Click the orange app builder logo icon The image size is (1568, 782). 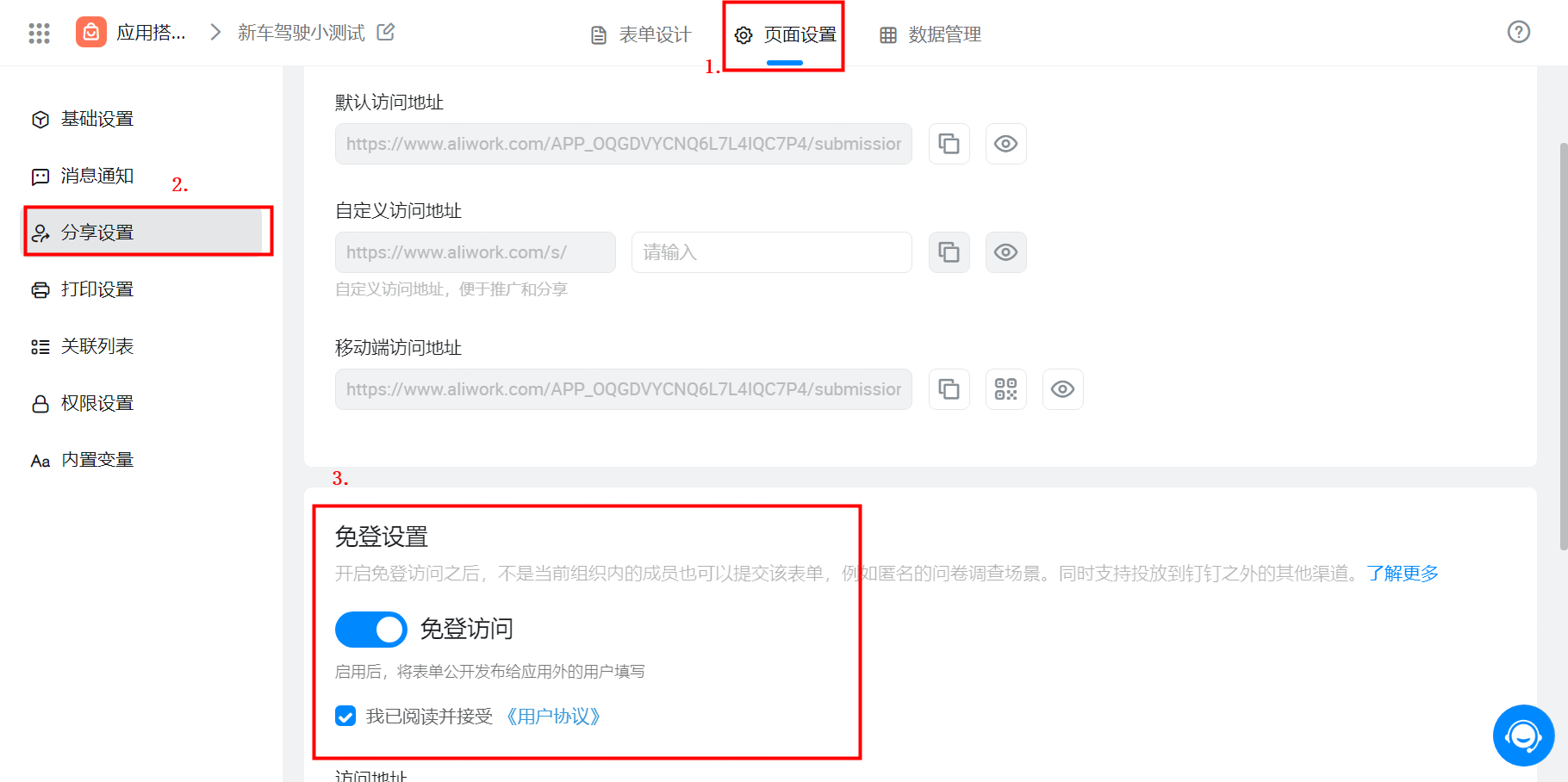click(91, 33)
